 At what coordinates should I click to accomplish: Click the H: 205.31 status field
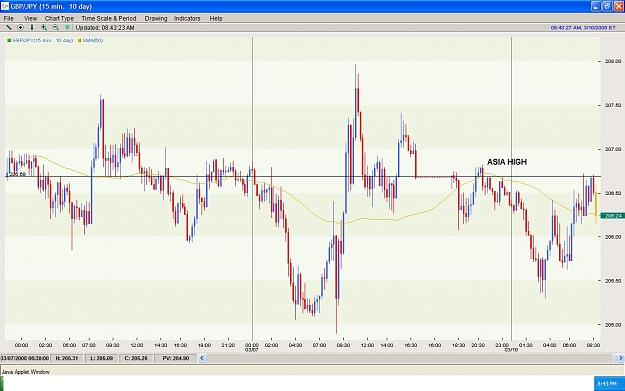coord(67,358)
